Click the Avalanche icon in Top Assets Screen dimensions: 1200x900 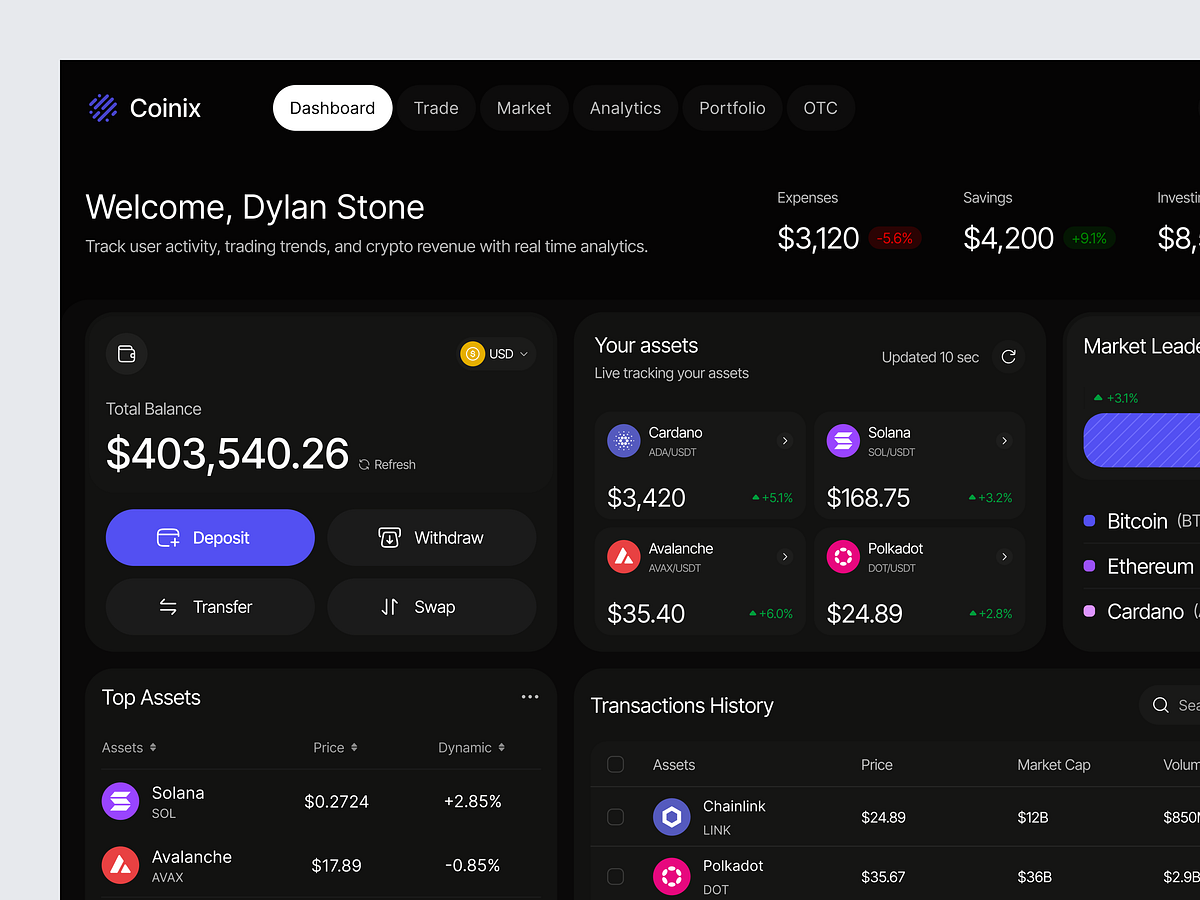[120, 865]
